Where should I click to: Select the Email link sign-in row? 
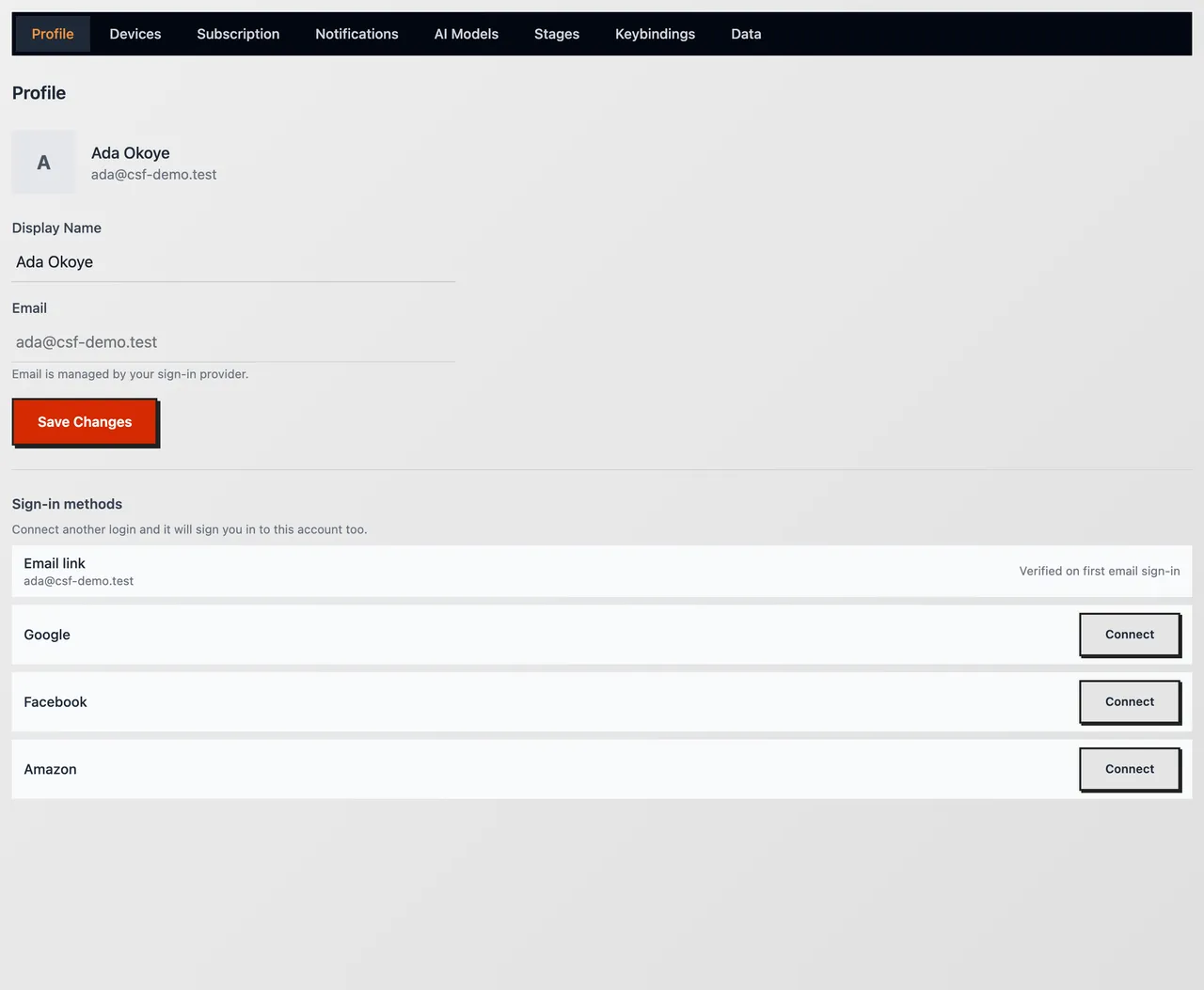click(602, 571)
